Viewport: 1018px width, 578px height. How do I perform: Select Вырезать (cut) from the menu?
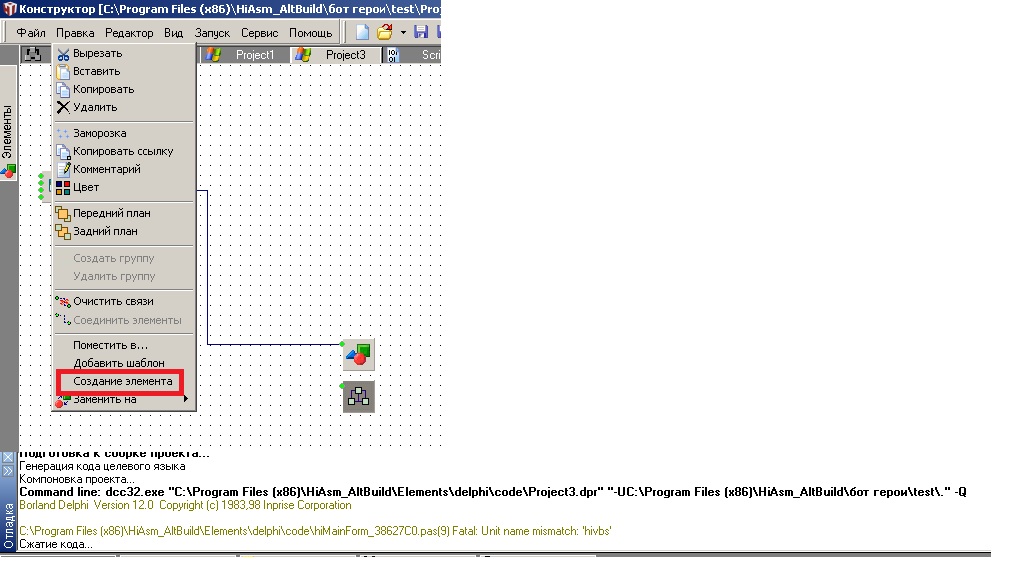(x=97, y=53)
